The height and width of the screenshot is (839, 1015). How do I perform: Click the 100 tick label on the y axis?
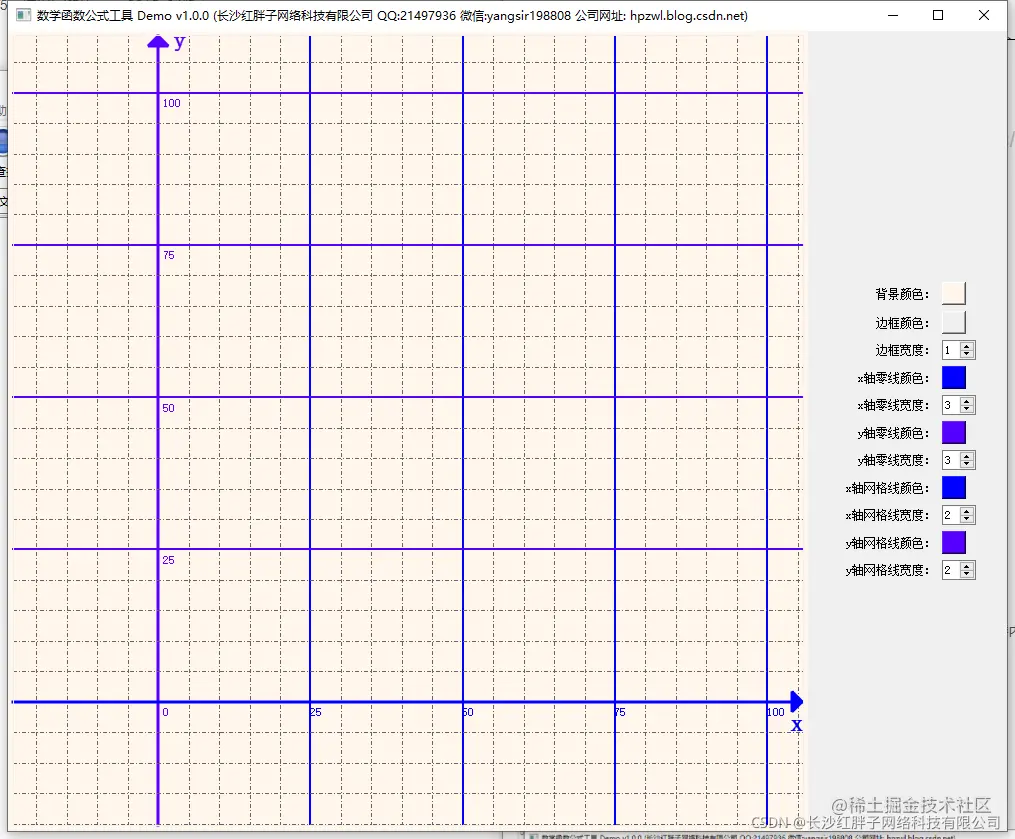tap(172, 103)
